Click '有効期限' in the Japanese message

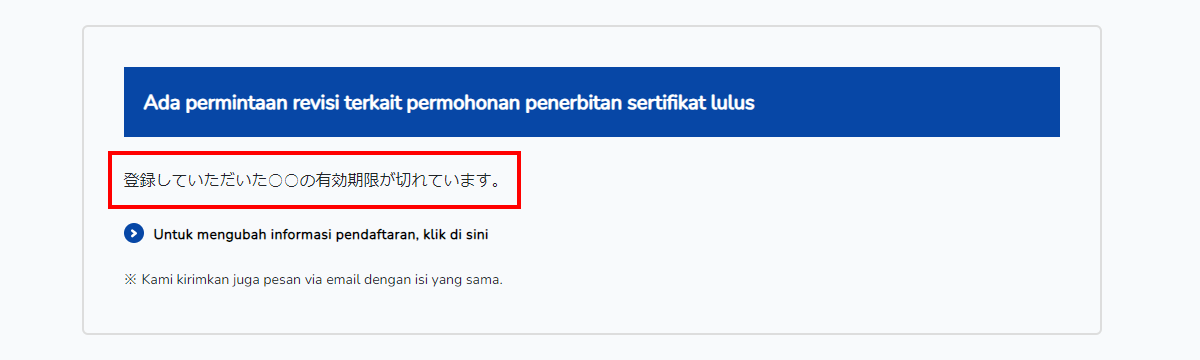(351, 181)
